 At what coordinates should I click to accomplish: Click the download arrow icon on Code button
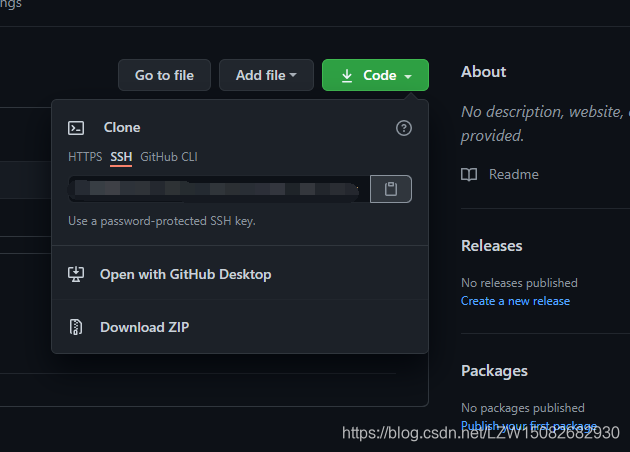click(347, 76)
